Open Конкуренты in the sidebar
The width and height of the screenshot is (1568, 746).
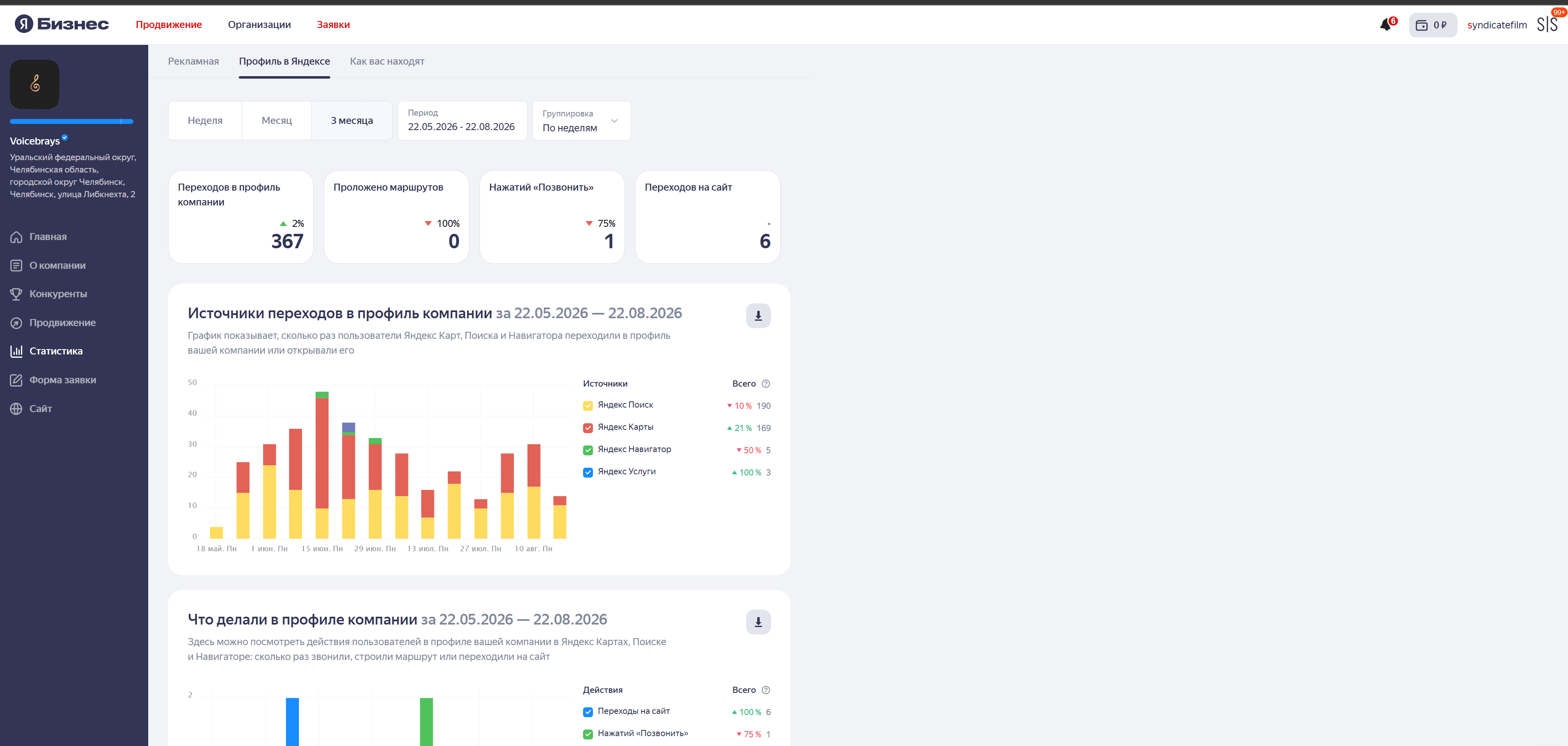(x=58, y=294)
